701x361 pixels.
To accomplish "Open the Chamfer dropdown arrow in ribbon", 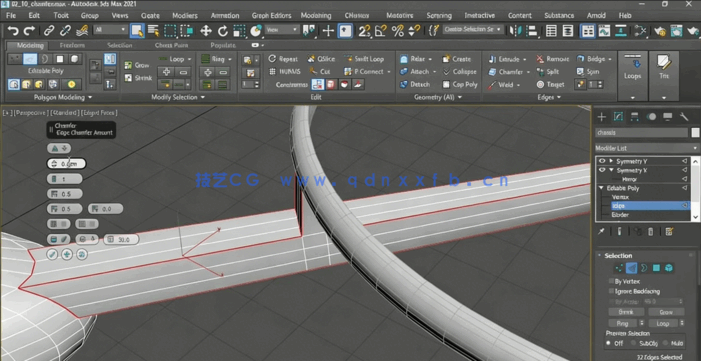I will (x=528, y=72).
